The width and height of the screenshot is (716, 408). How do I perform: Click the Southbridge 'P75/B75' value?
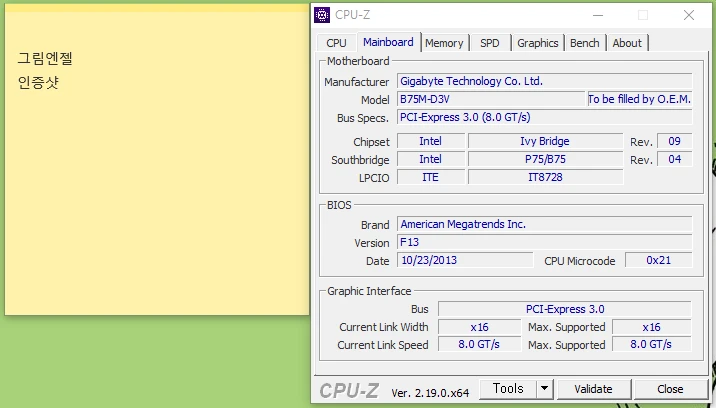[545, 159]
